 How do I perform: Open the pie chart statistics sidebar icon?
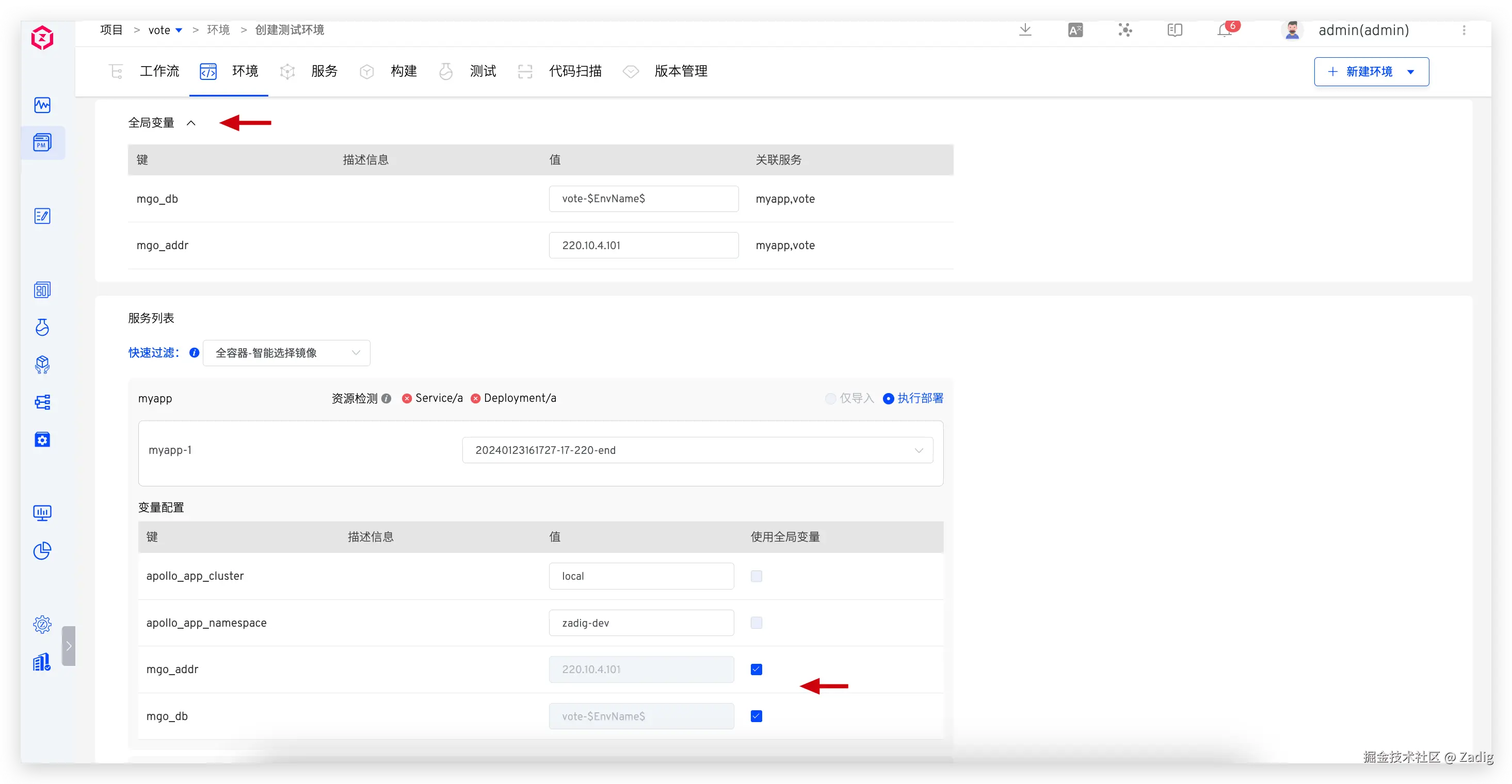click(42, 550)
